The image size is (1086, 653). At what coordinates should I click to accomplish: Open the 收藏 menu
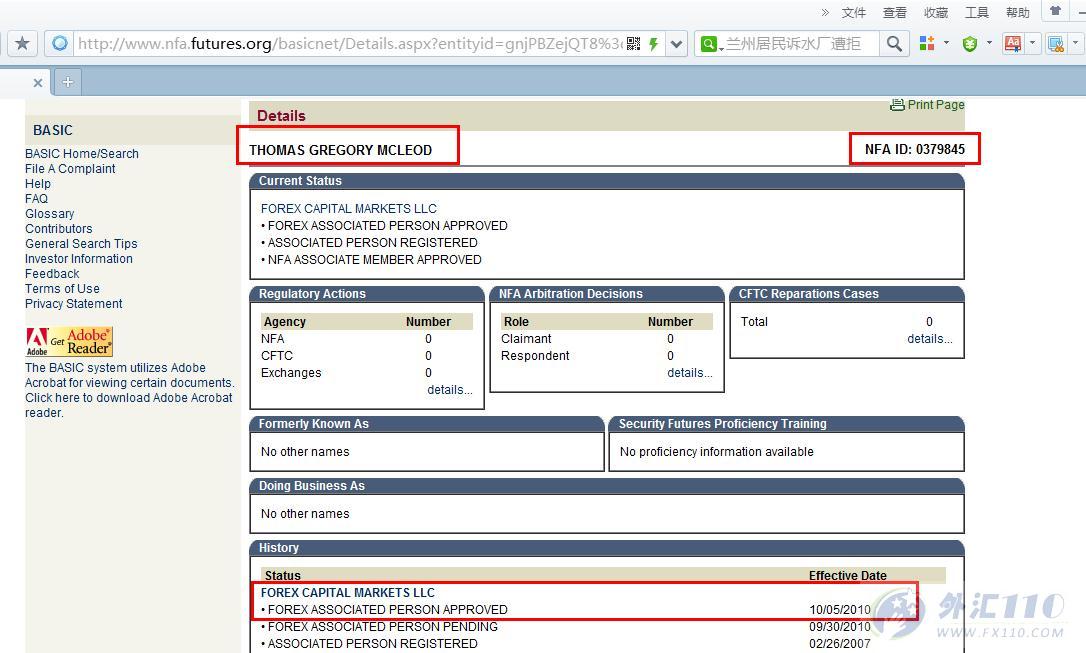click(x=936, y=12)
